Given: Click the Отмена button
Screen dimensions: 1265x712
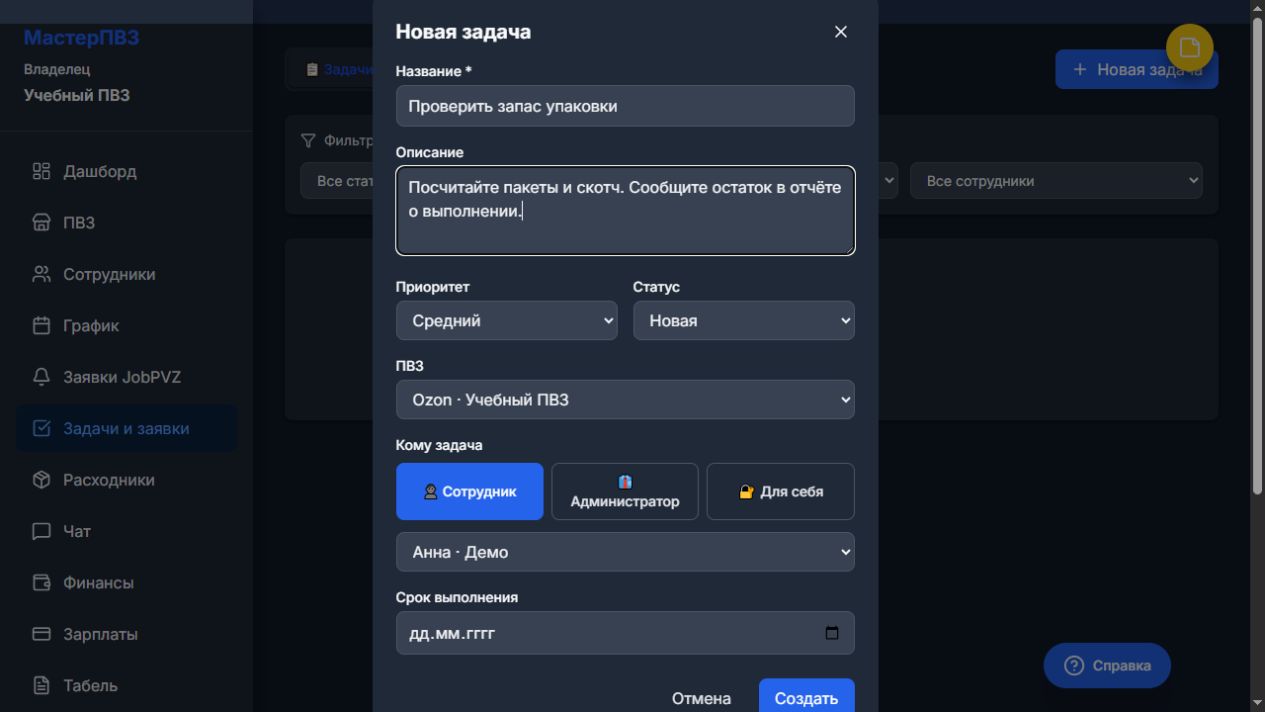Looking at the screenshot, I should click(x=701, y=698).
